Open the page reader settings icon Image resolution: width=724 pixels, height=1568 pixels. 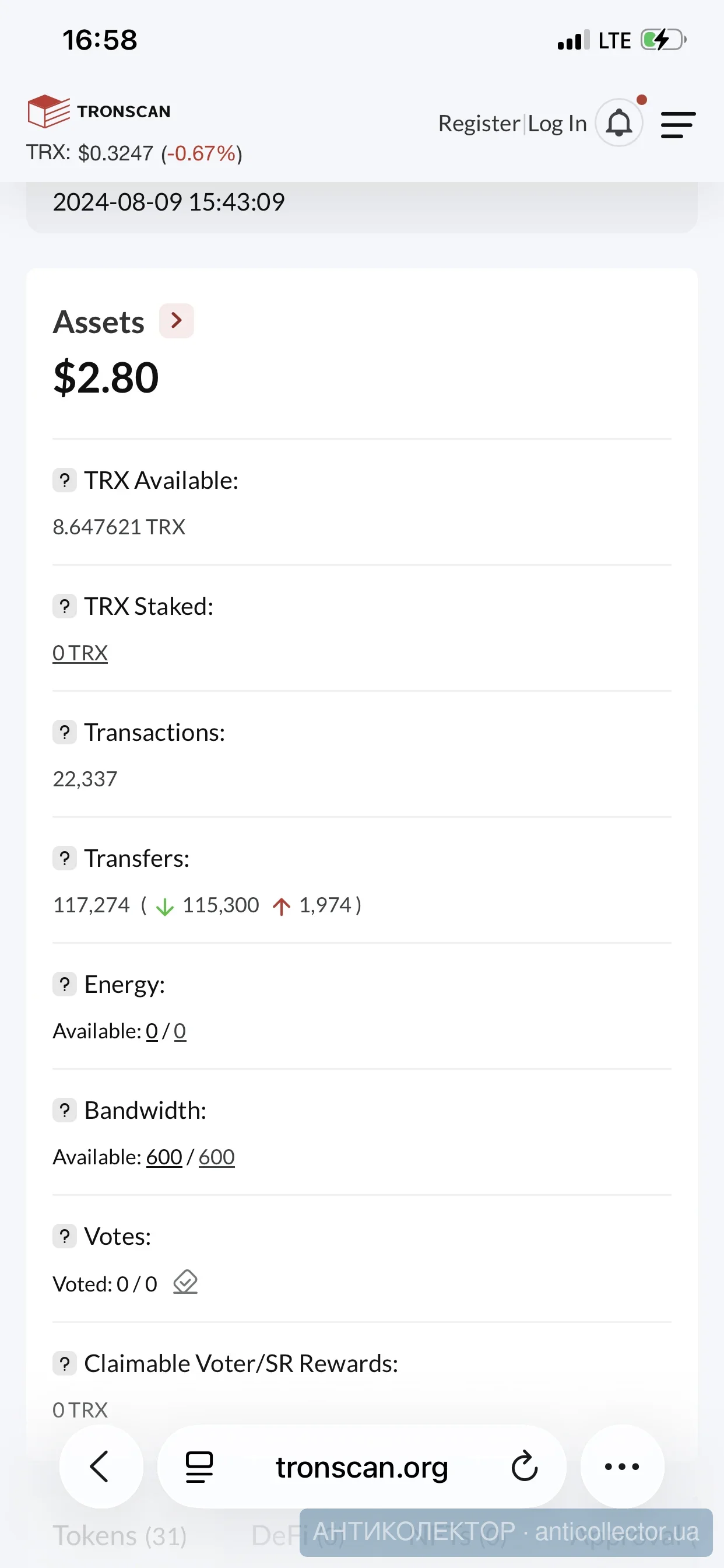pos(199,1467)
